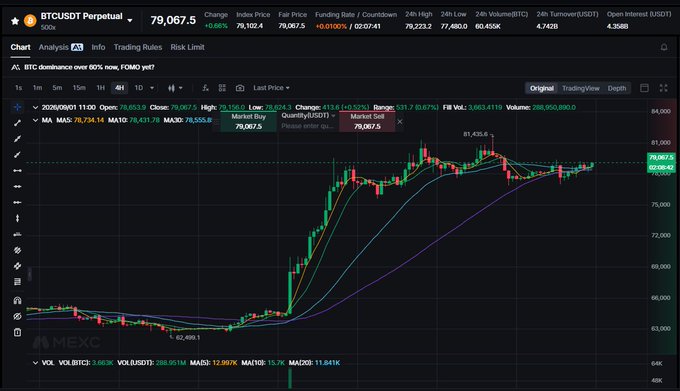Image resolution: width=680 pixels, height=391 pixels.
Task: Open the BTC dominance FOMO announcement
Action: click(89, 67)
